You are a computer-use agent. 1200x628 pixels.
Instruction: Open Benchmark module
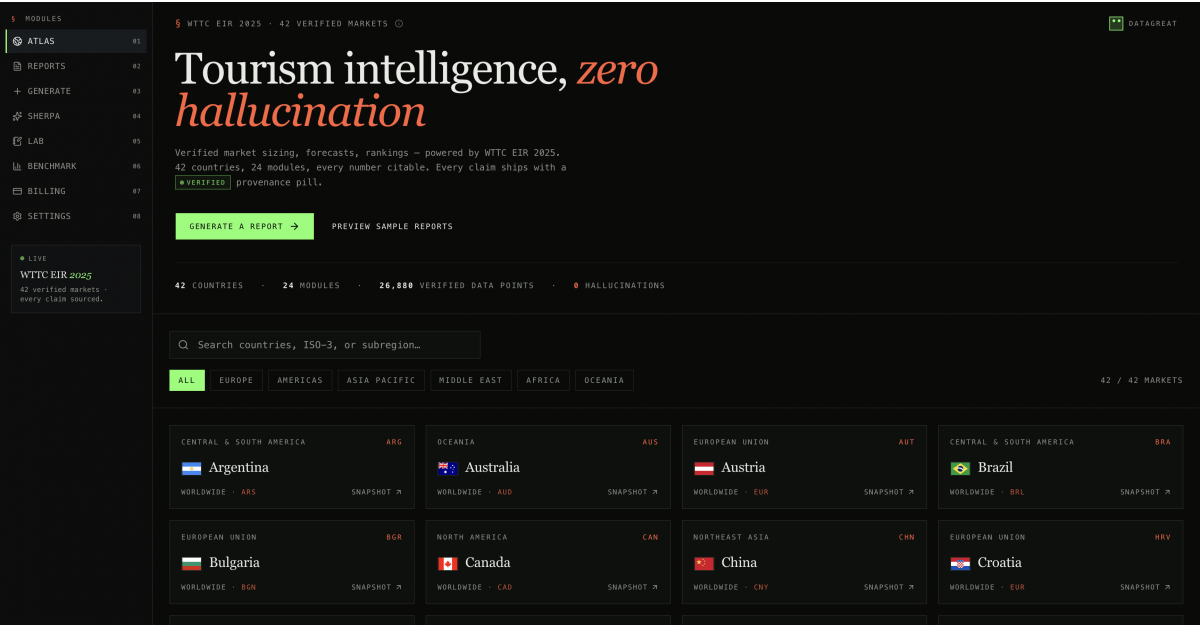pyautogui.click(x=76, y=166)
